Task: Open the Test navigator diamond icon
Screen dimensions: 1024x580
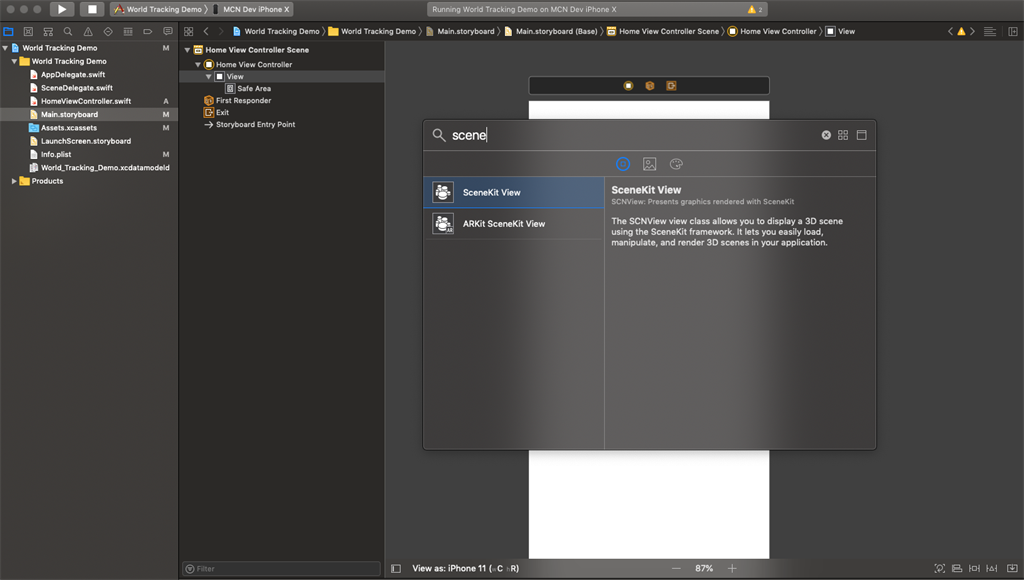Action: [x=108, y=31]
